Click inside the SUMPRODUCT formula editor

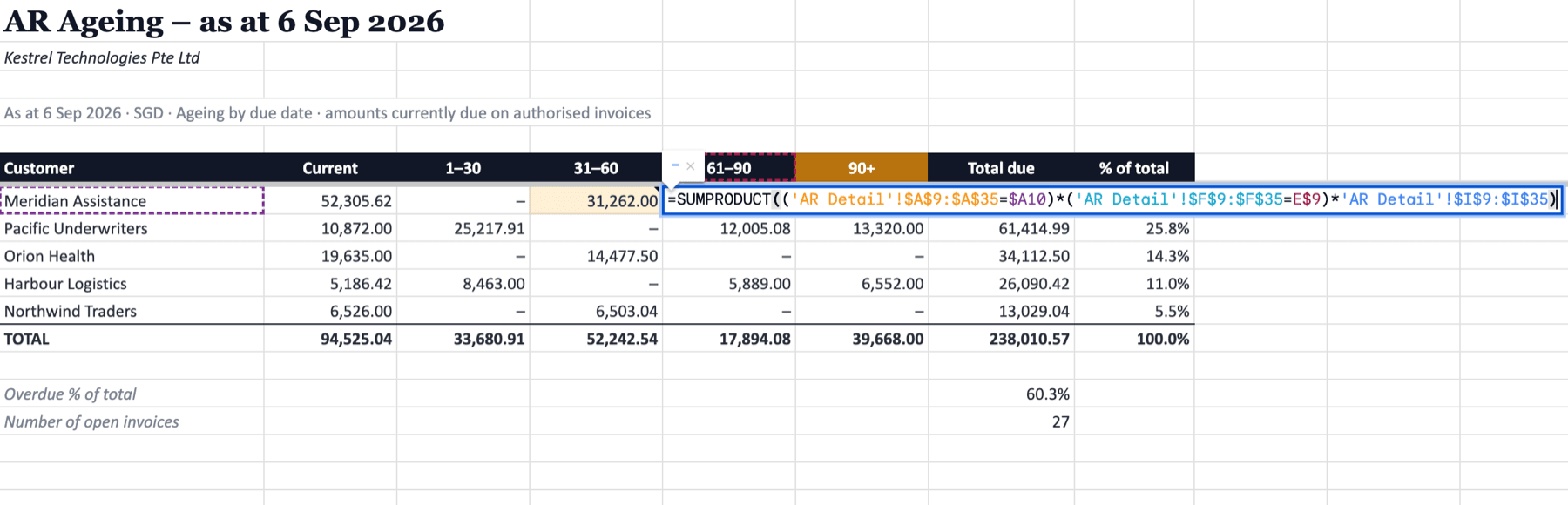coord(1112,200)
